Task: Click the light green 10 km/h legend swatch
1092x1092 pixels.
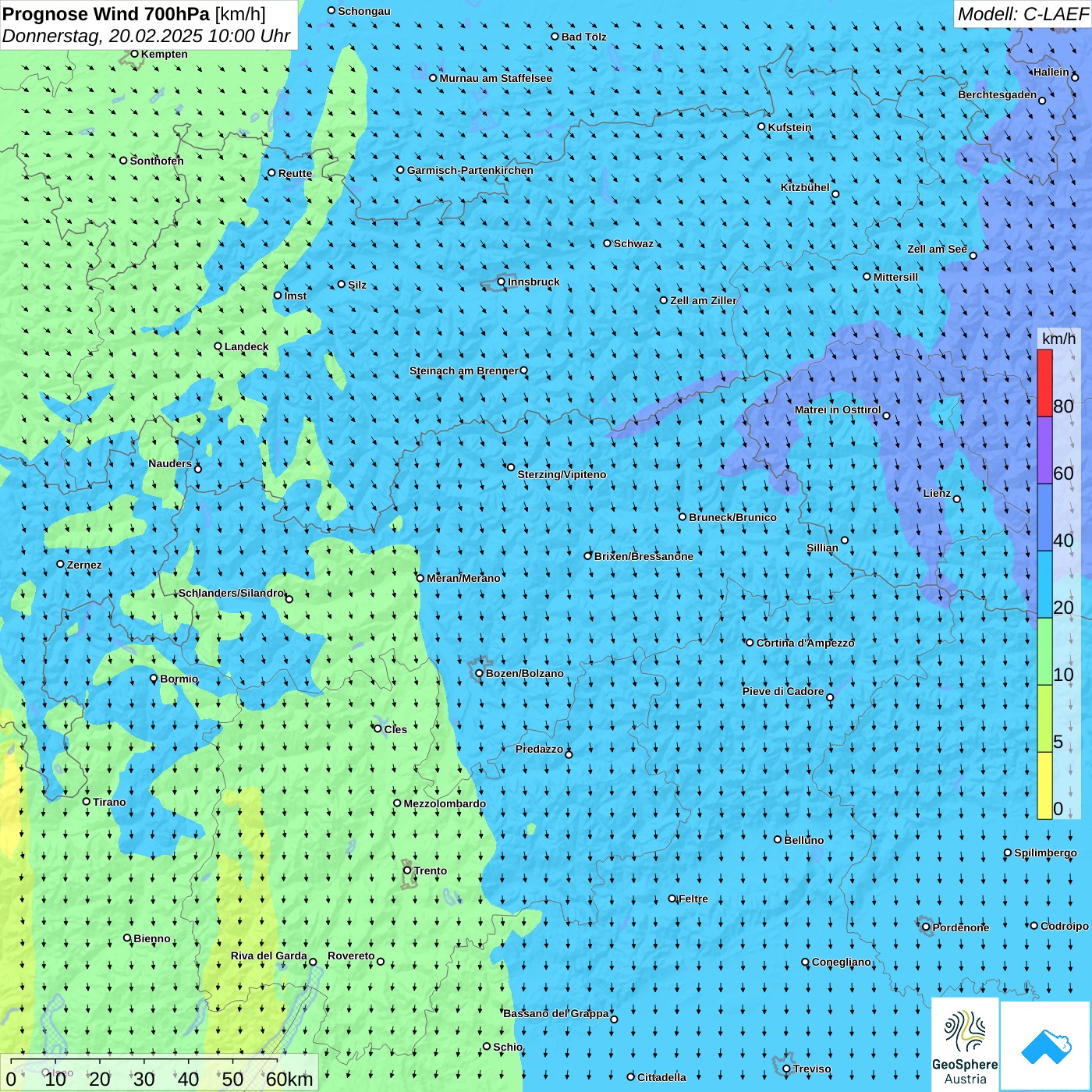Action: (1044, 651)
